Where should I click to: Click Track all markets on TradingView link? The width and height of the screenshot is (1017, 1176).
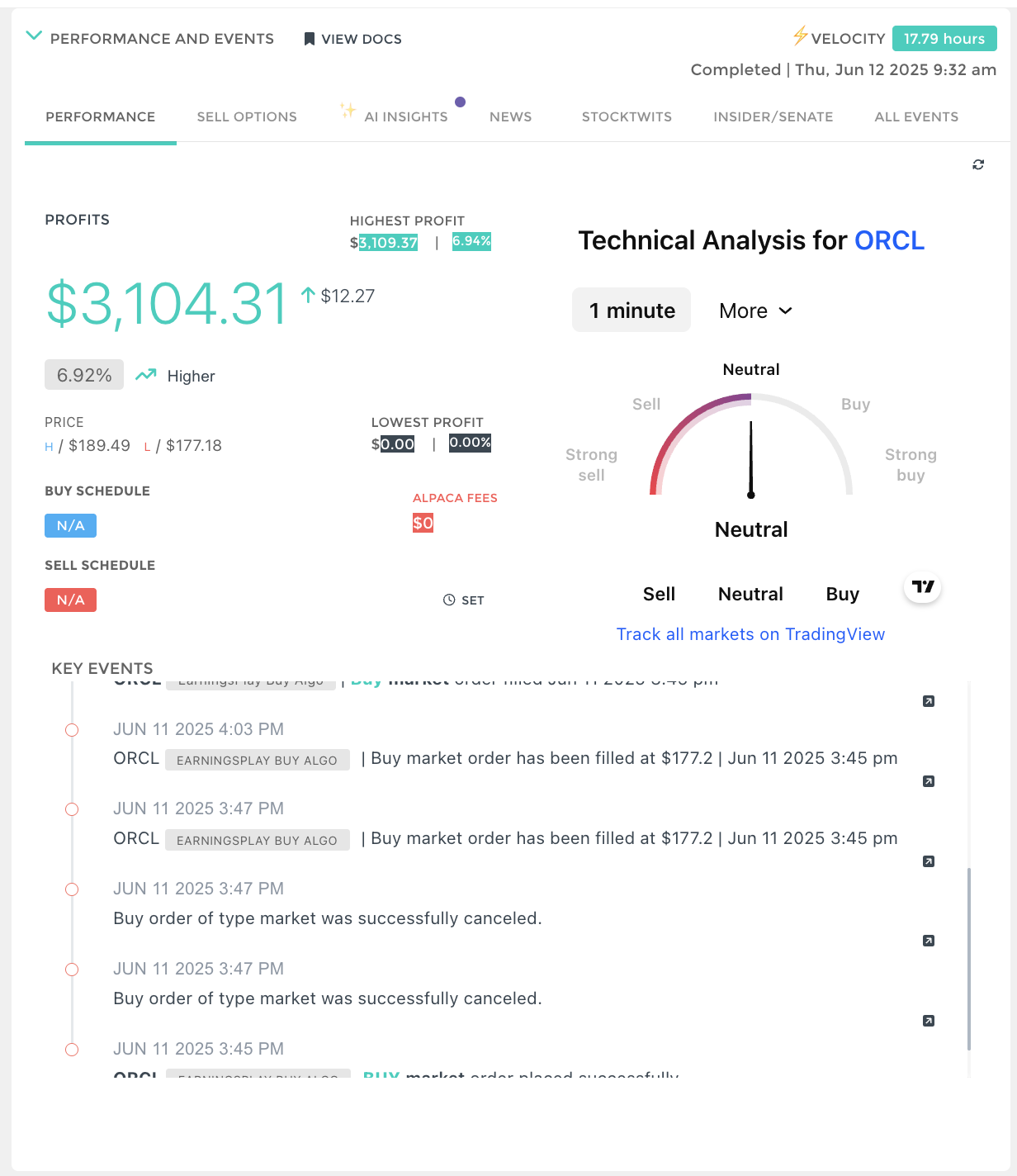coord(750,634)
